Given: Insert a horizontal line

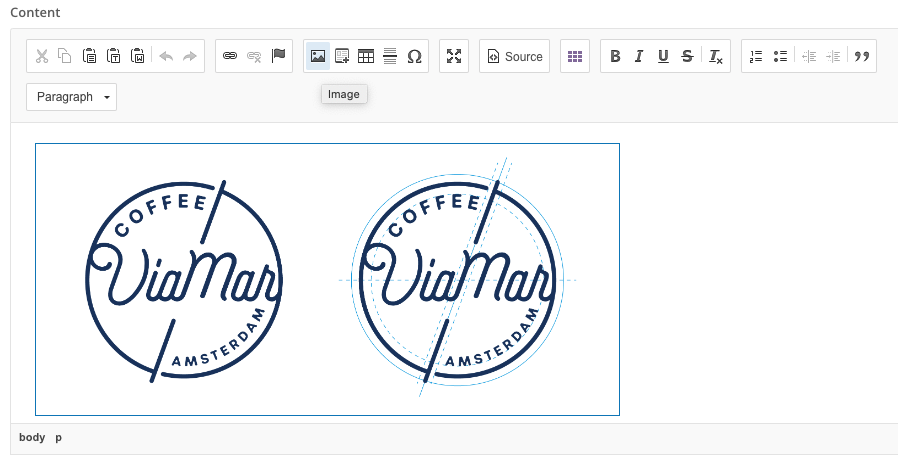Looking at the screenshot, I should (x=390, y=56).
